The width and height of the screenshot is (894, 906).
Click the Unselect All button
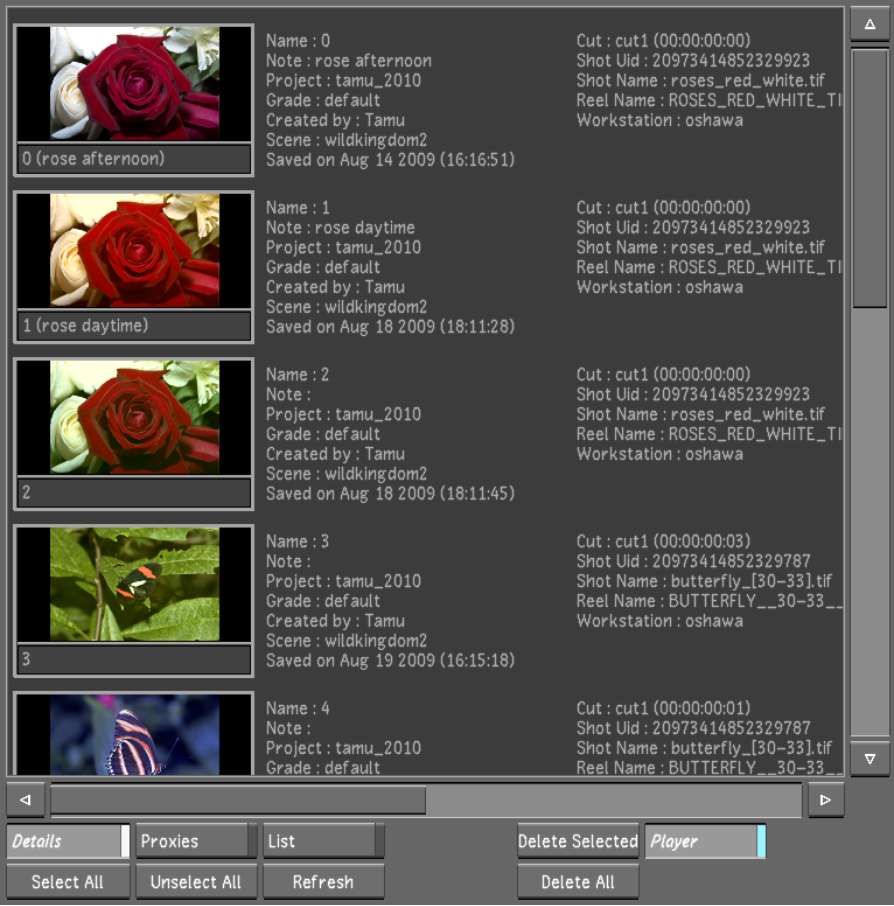pos(196,882)
